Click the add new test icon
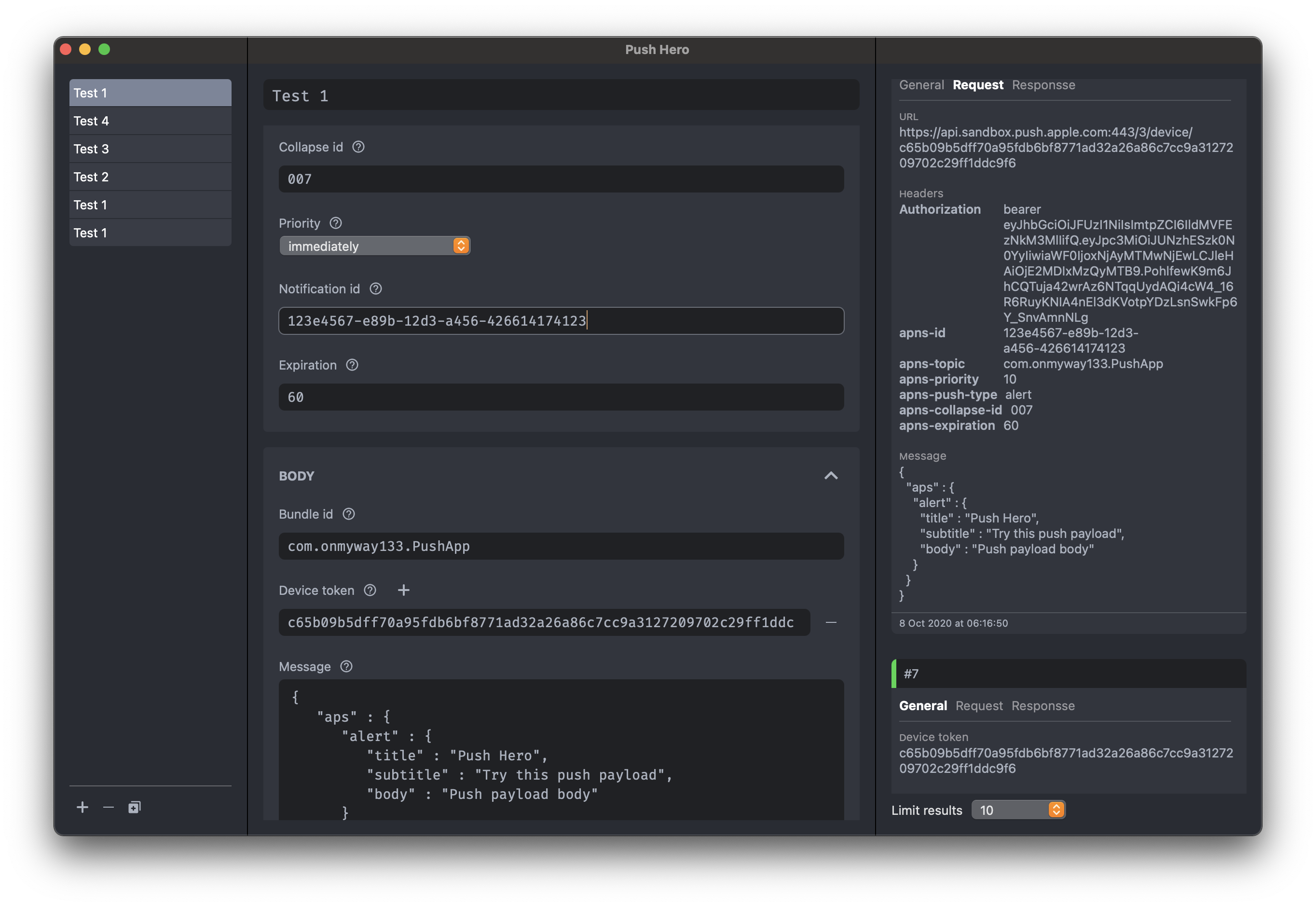The image size is (1316, 907). 80,807
